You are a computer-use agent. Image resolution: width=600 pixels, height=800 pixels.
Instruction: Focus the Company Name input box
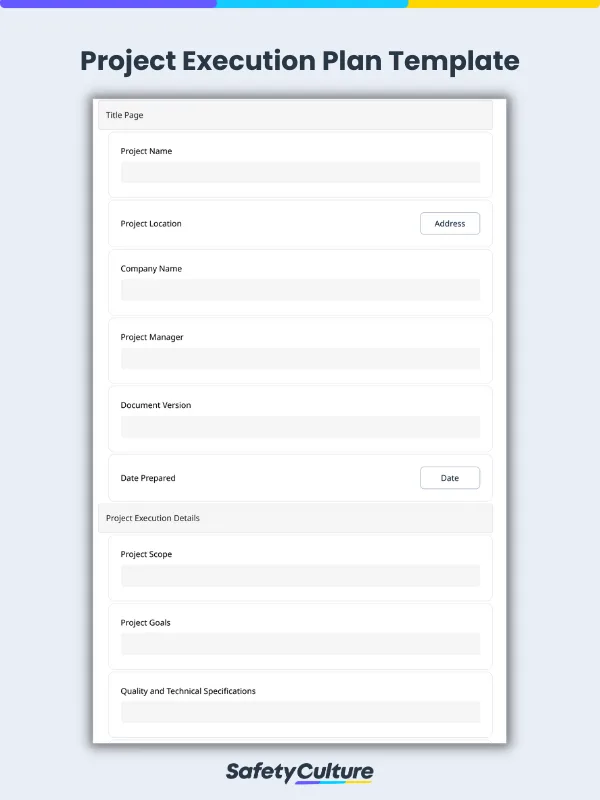click(x=300, y=290)
